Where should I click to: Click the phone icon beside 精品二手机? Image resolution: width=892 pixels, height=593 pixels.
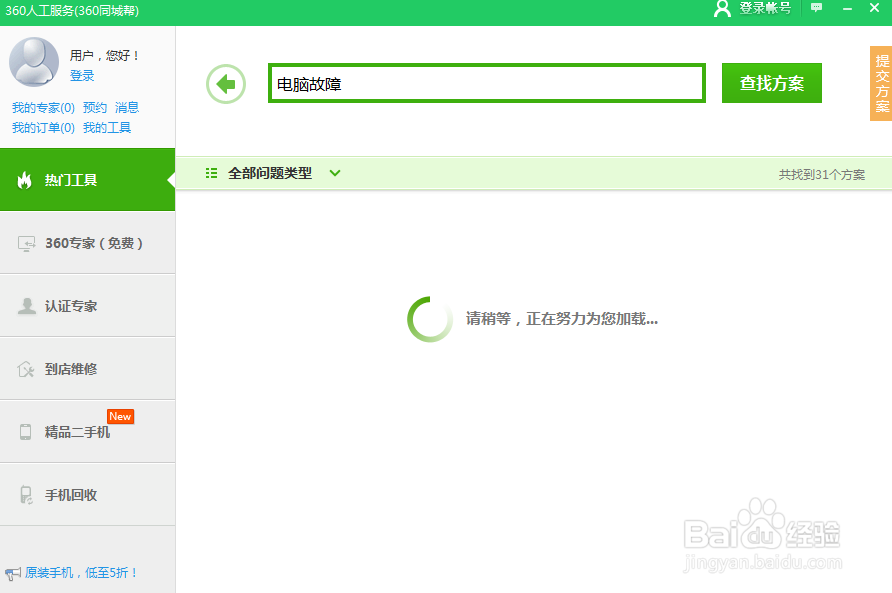tap(26, 432)
